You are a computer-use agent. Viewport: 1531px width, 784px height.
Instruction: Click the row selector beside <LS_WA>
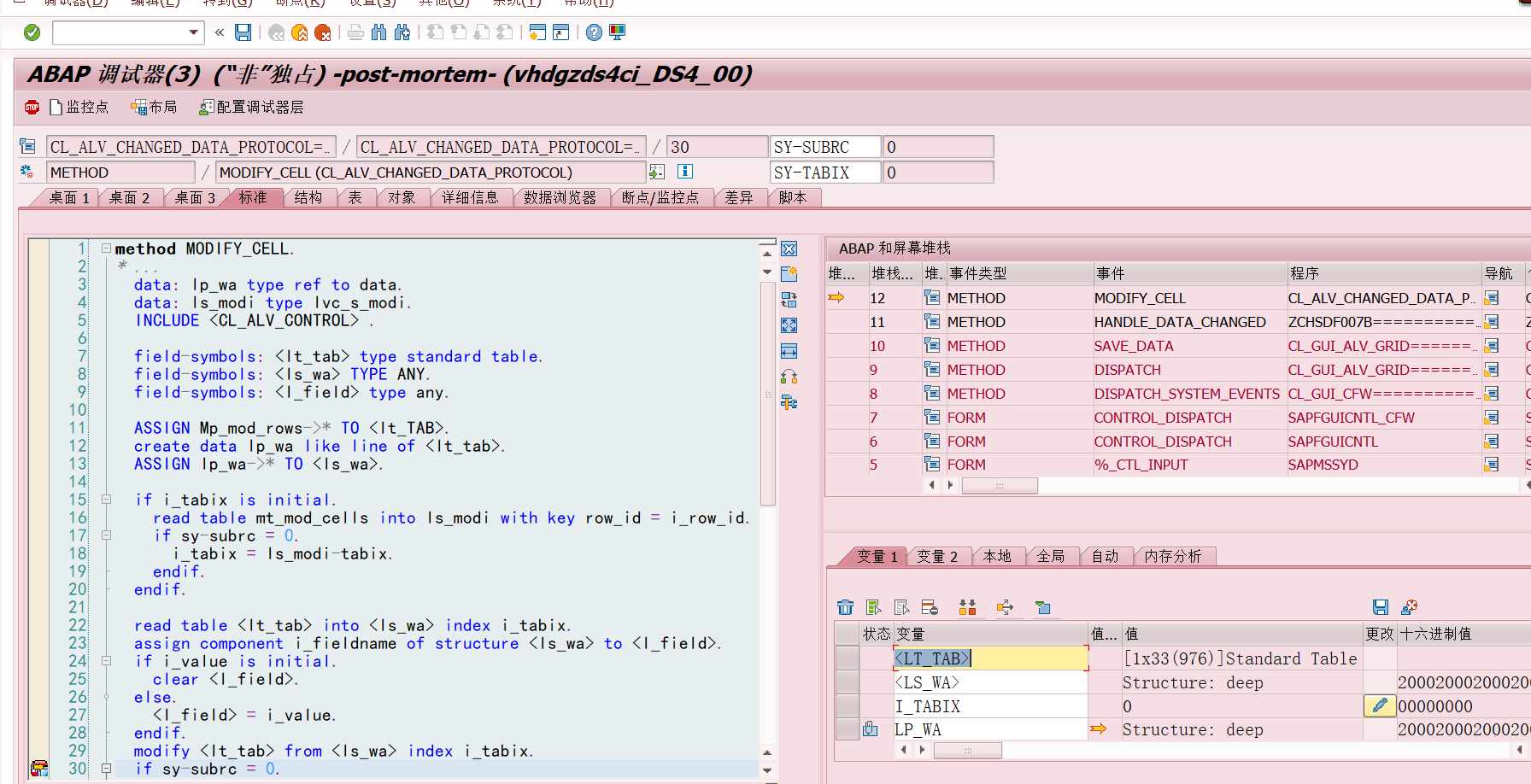coord(848,682)
